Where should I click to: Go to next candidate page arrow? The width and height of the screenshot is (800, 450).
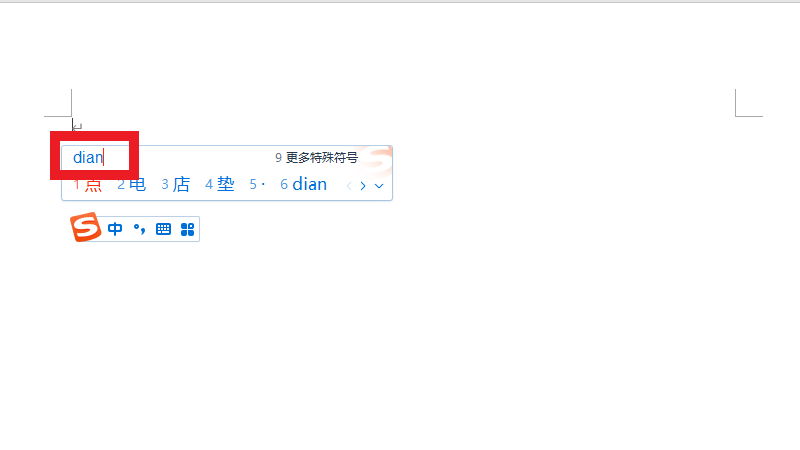363,186
